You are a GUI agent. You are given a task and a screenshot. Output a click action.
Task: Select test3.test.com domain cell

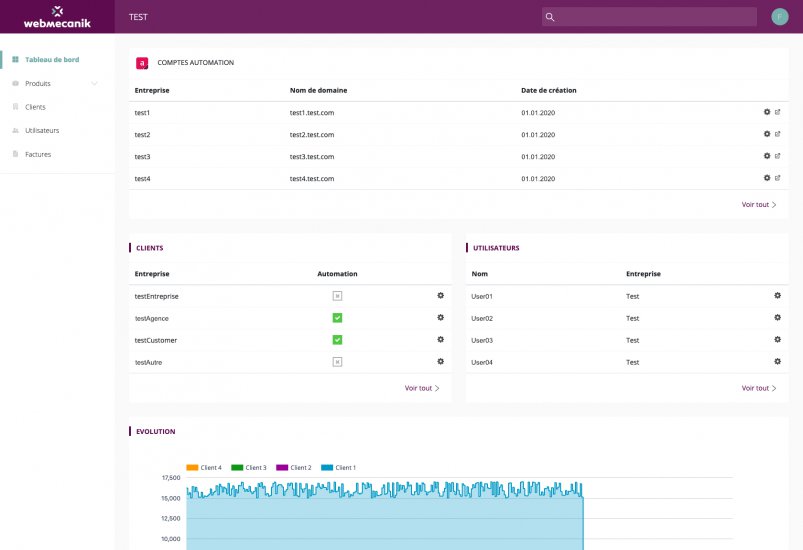tap(312, 157)
